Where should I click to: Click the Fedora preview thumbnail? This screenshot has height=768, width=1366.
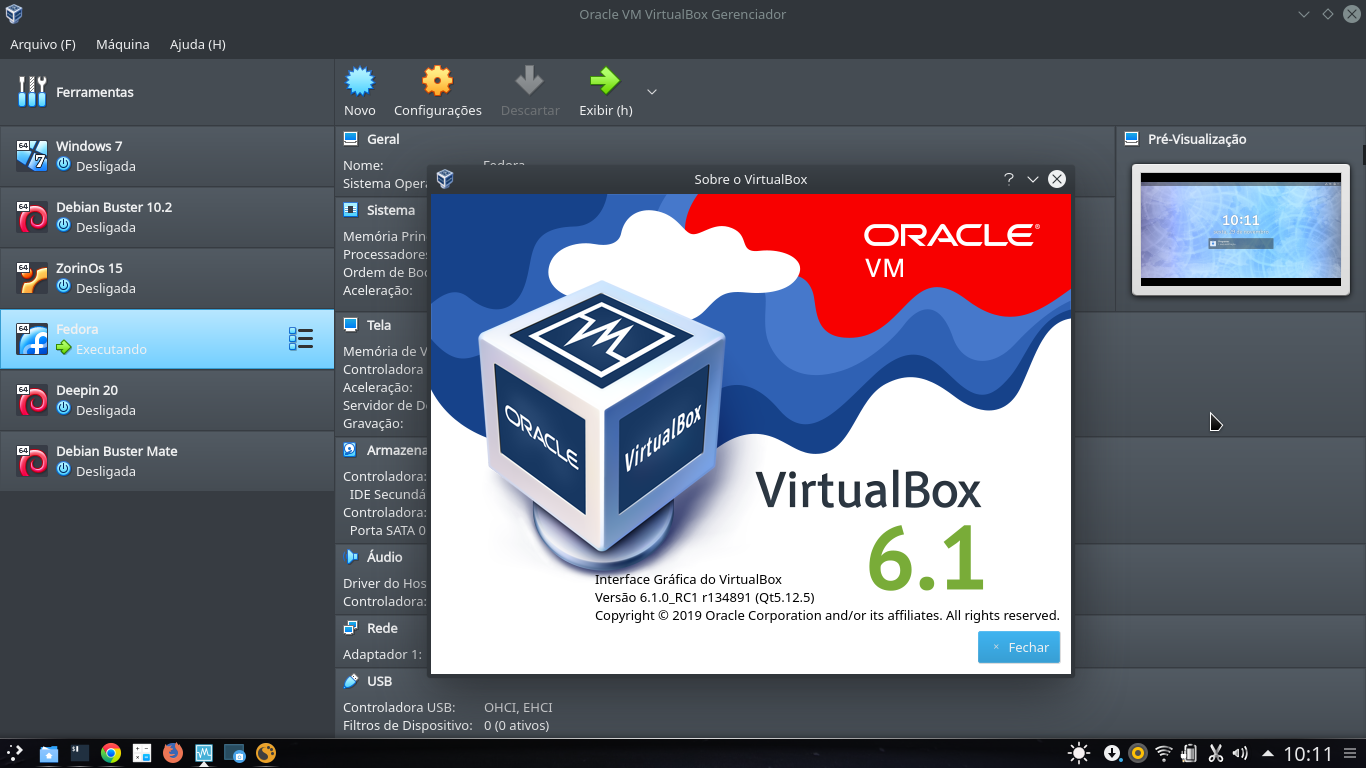coord(1239,230)
